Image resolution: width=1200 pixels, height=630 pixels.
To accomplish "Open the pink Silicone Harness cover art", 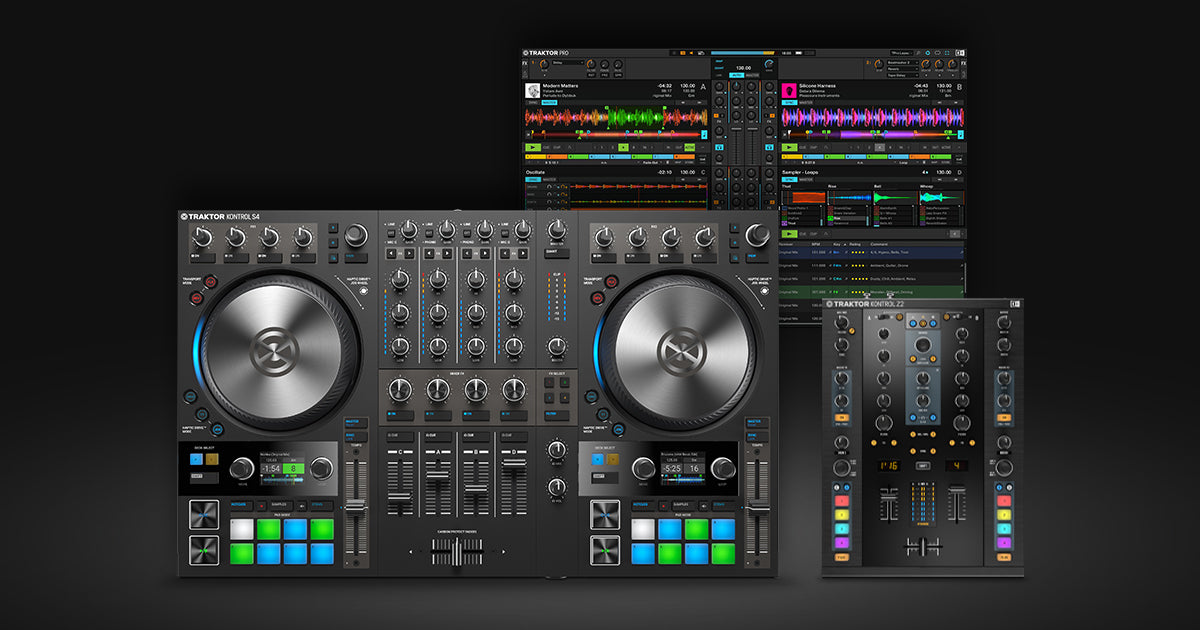I will point(789,90).
